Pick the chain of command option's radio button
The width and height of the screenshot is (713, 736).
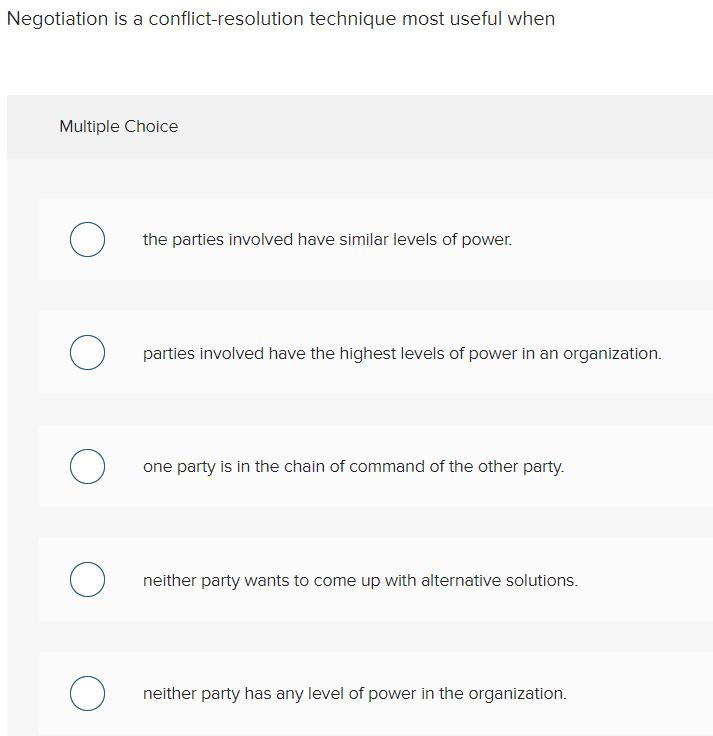click(87, 467)
